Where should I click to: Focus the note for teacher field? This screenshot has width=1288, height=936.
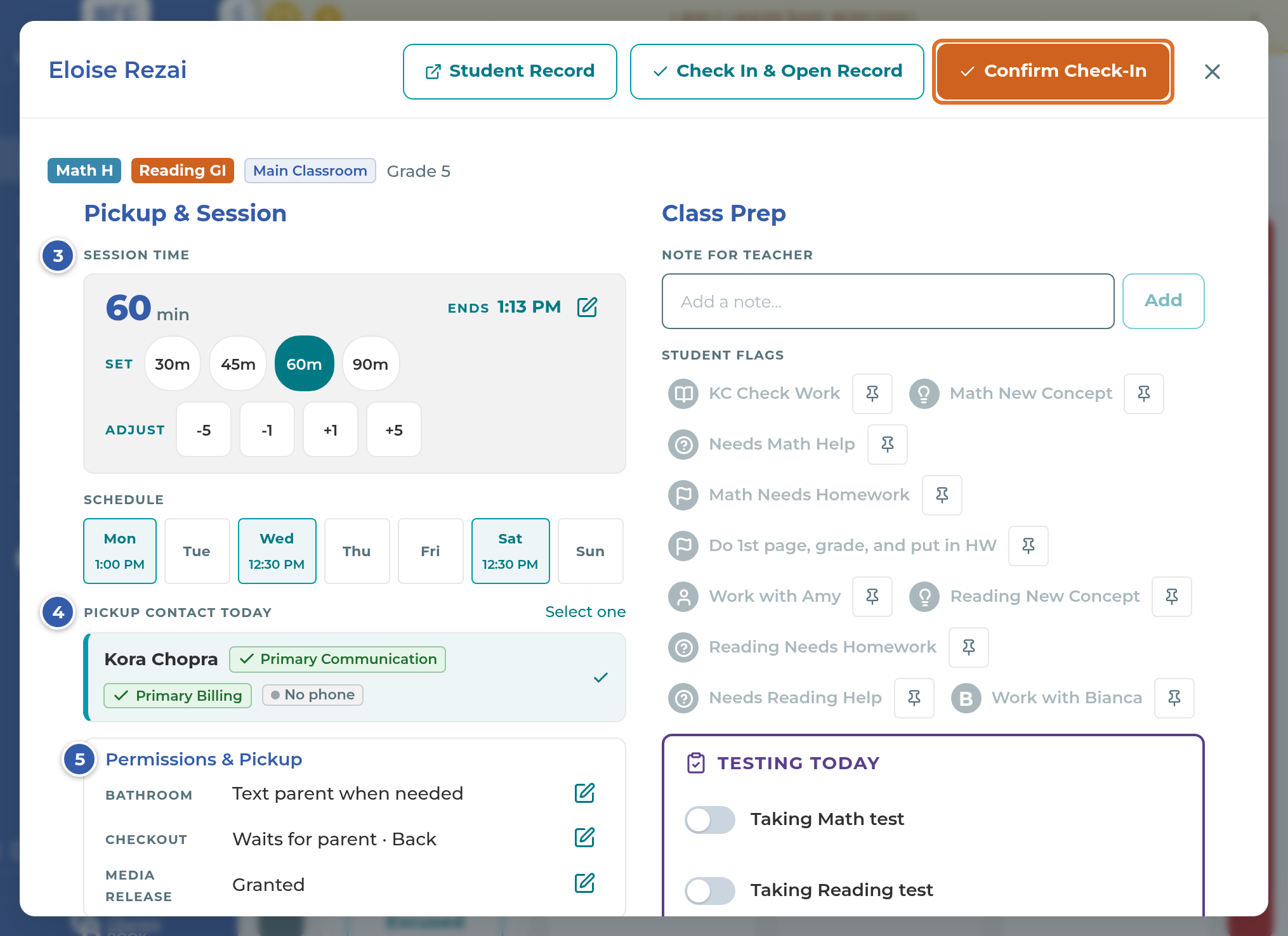coord(888,301)
